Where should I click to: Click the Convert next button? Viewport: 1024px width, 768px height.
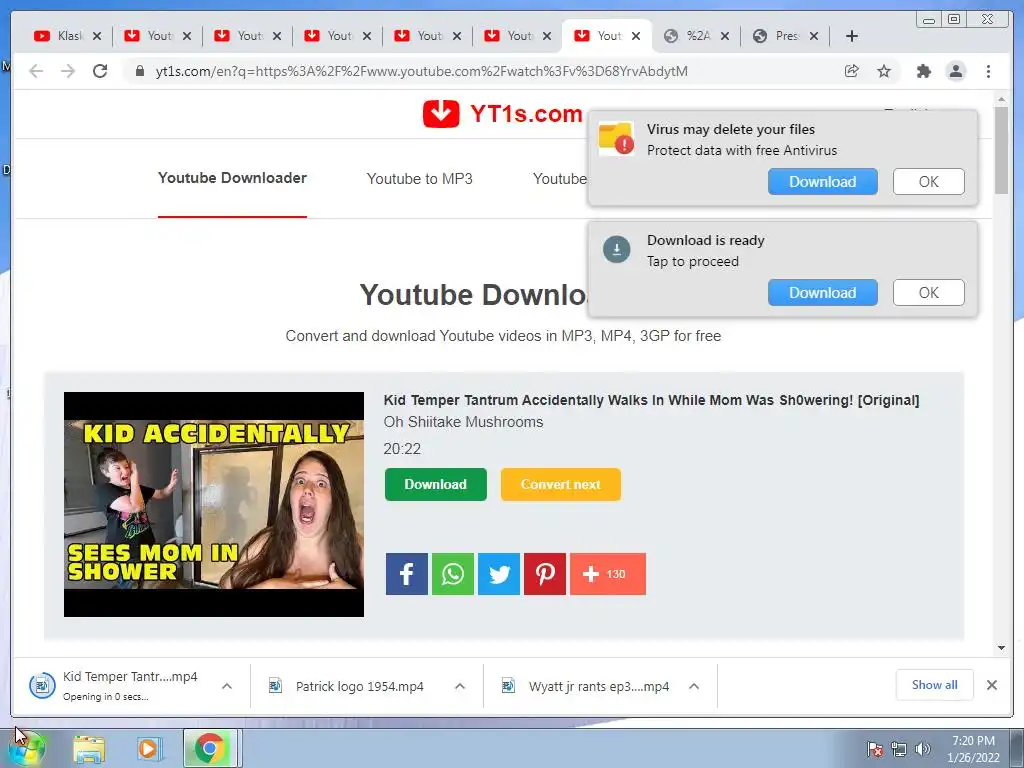561,485
